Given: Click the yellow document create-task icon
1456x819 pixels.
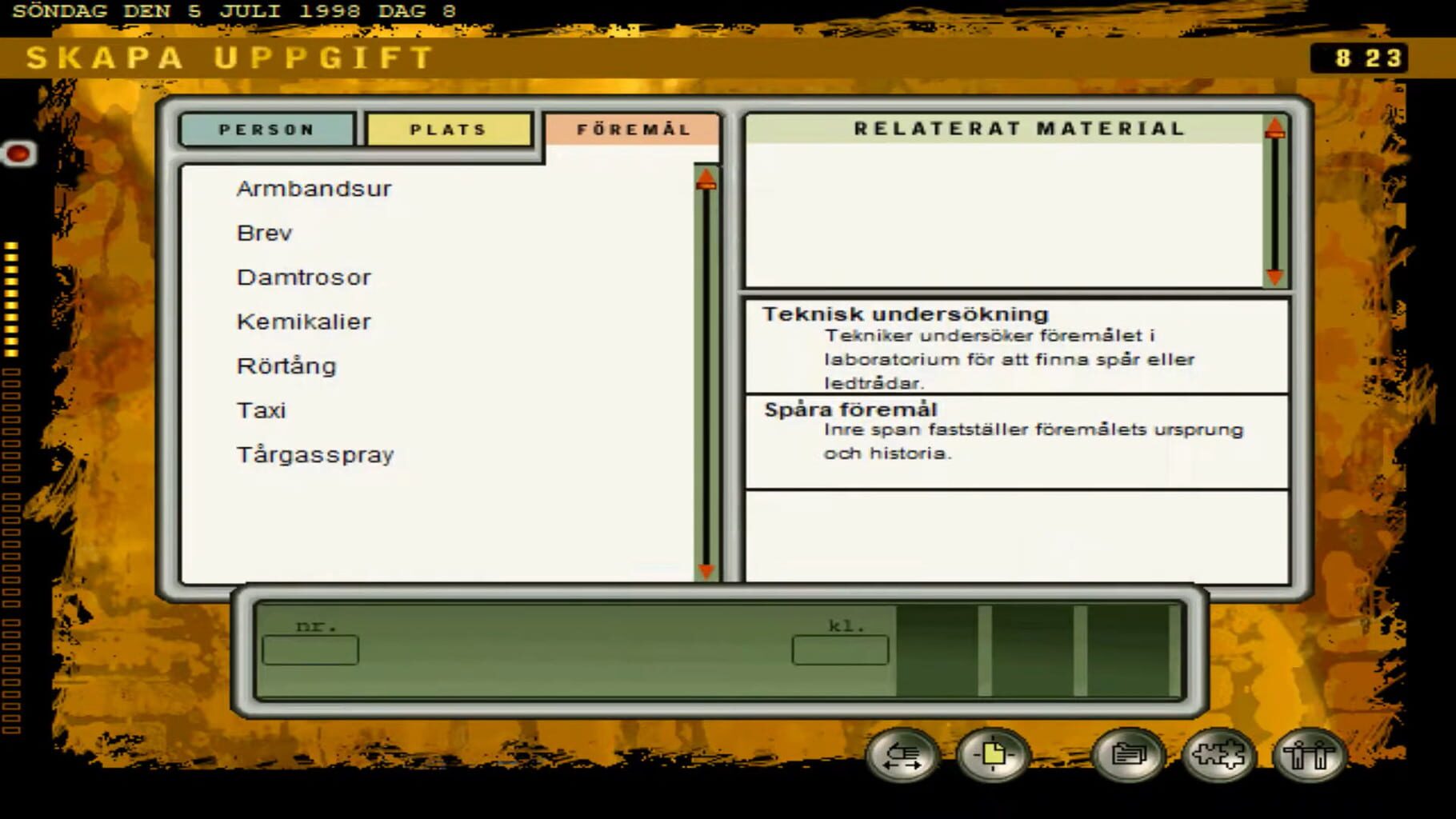Looking at the screenshot, I should [x=993, y=755].
